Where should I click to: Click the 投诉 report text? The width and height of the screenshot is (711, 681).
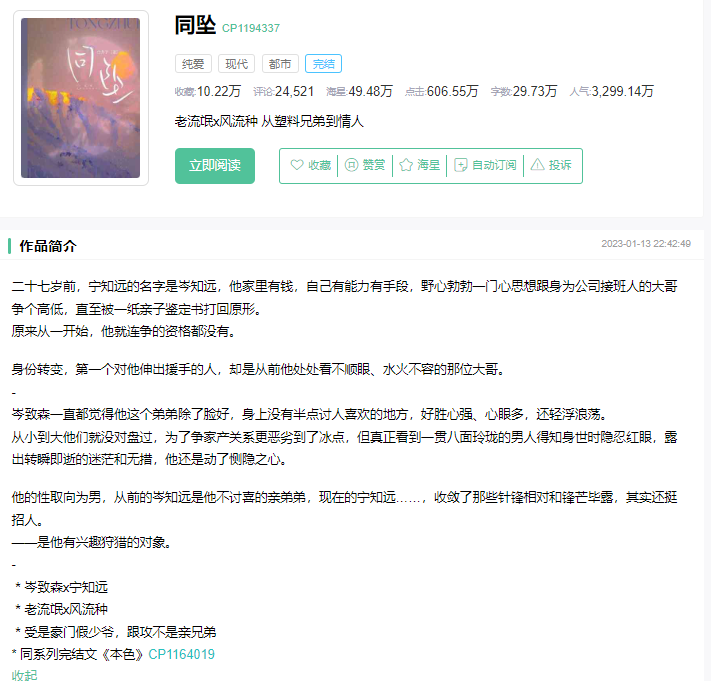(x=560, y=165)
